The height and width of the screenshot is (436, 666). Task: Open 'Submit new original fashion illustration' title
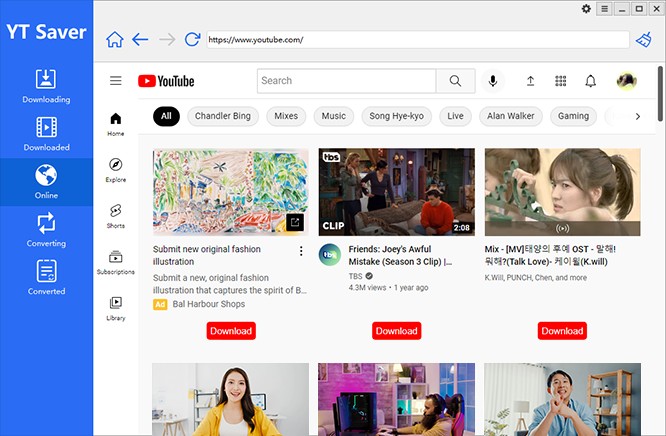pyautogui.click(x=207, y=255)
